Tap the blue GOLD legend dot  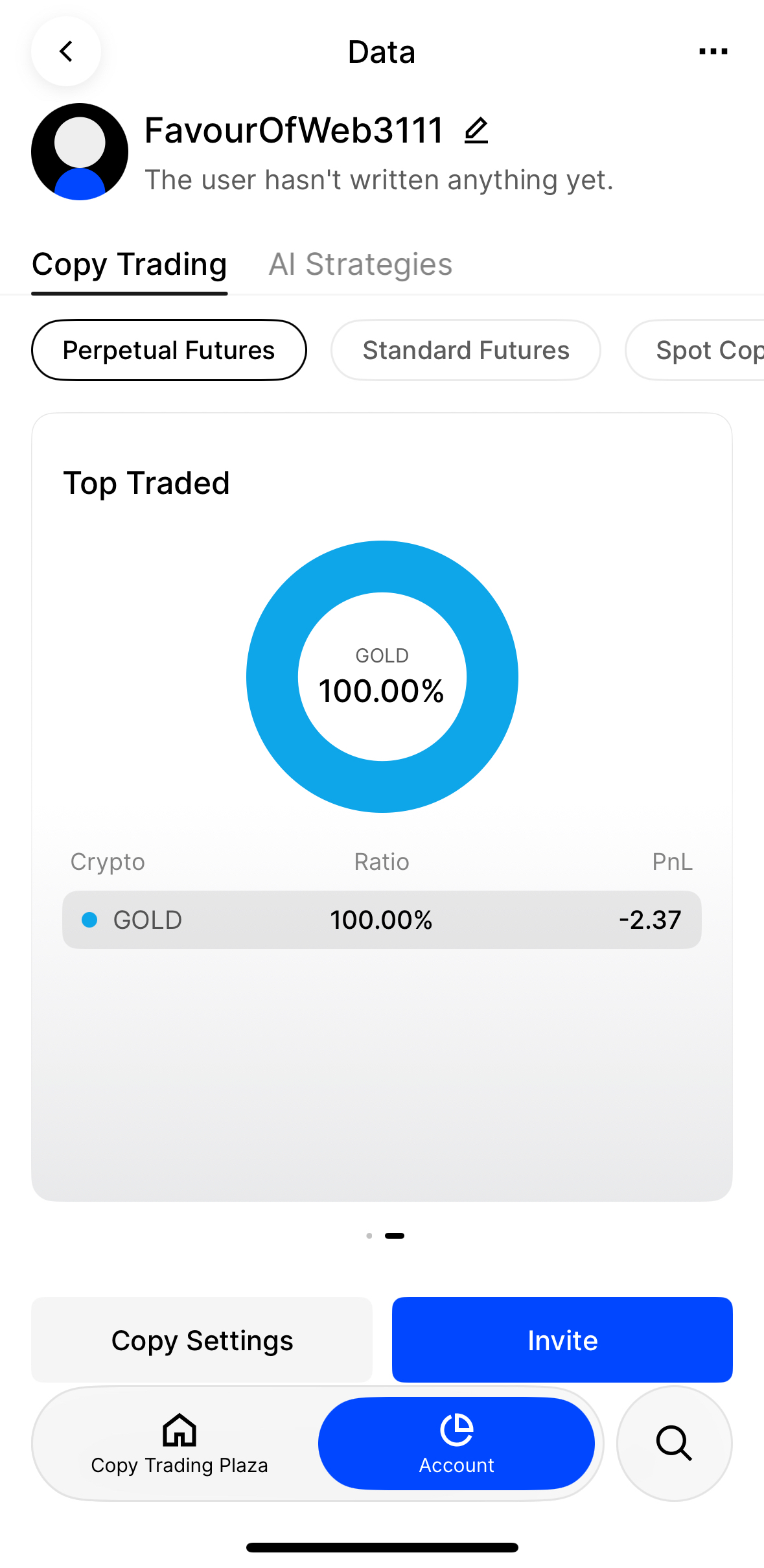89,920
